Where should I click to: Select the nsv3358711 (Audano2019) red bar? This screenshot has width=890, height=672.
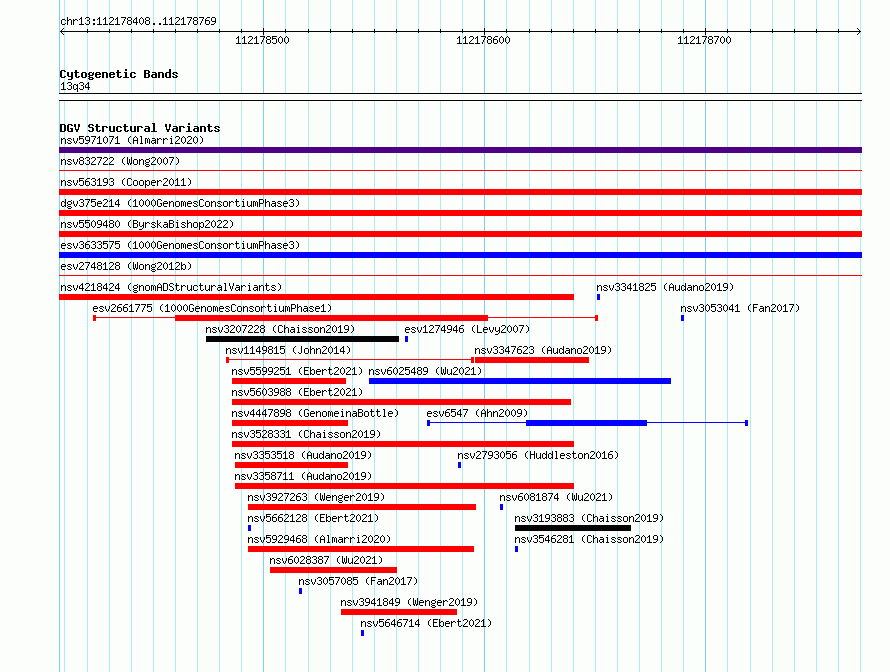405,486
